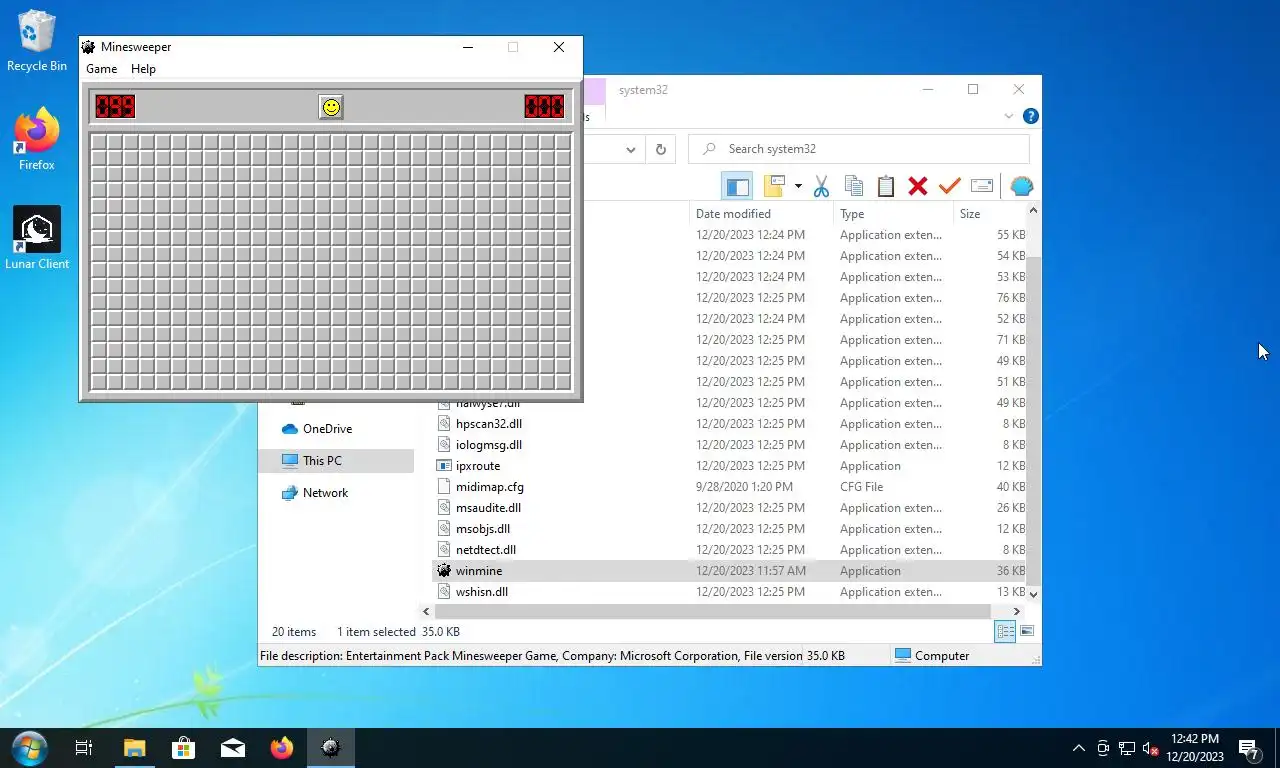
Task: Sort by the Size column header
Action: (x=990, y=213)
